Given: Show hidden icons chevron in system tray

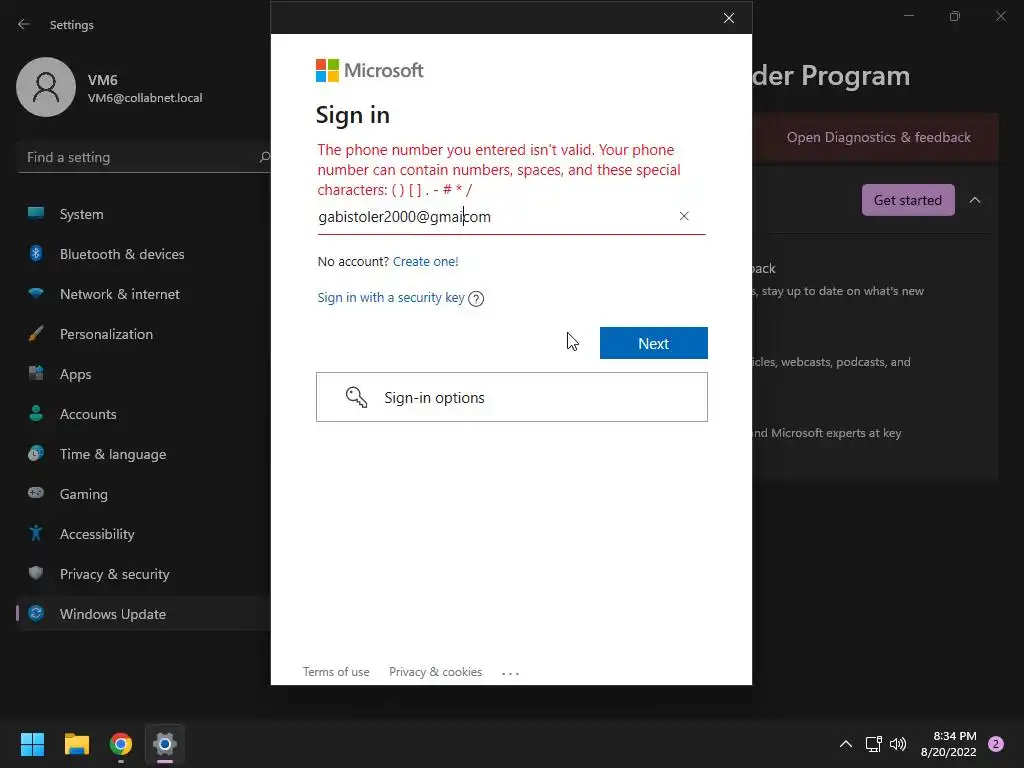Looking at the screenshot, I should pos(846,744).
